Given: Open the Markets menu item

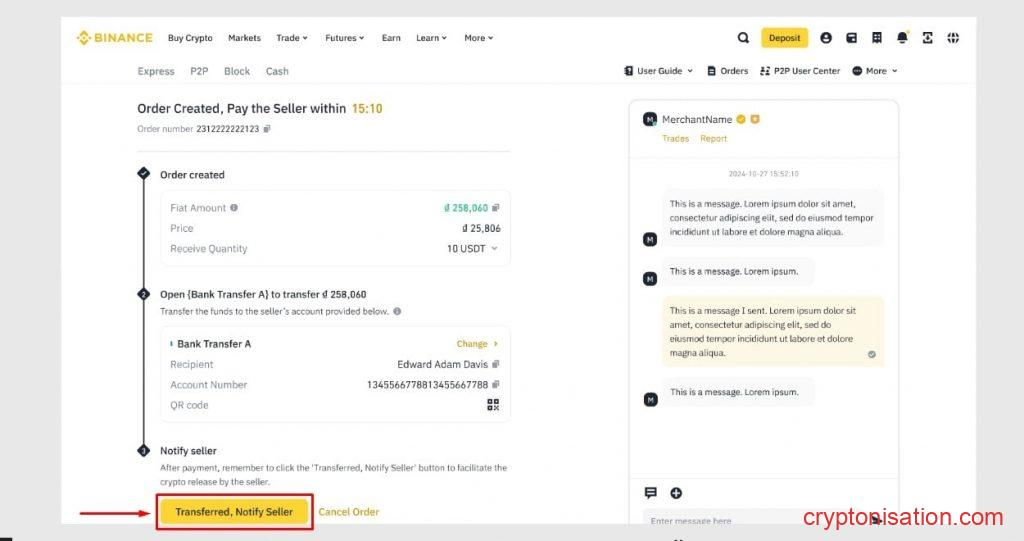Looking at the screenshot, I should (x=244, y=38).
